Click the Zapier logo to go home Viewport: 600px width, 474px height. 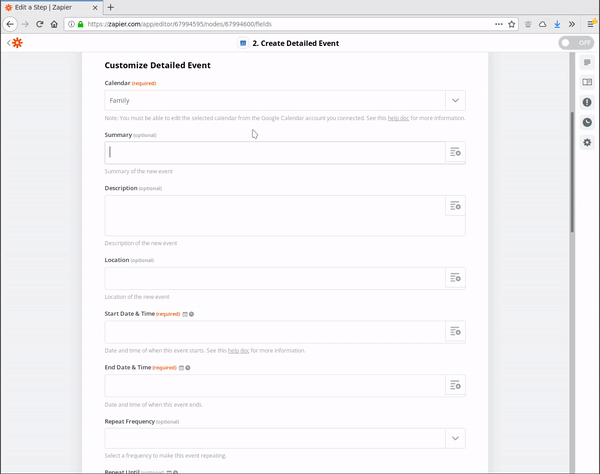coord(17,43)
